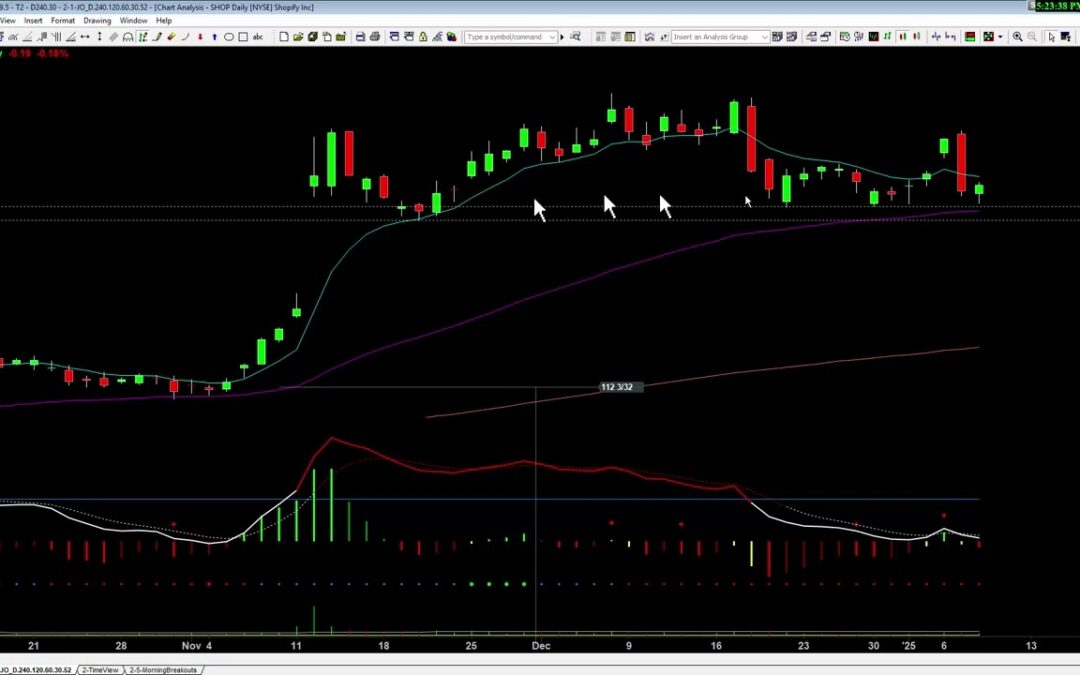Select the ellipse drawing tool
The image size is (1080, 675).
click(229, 37)
